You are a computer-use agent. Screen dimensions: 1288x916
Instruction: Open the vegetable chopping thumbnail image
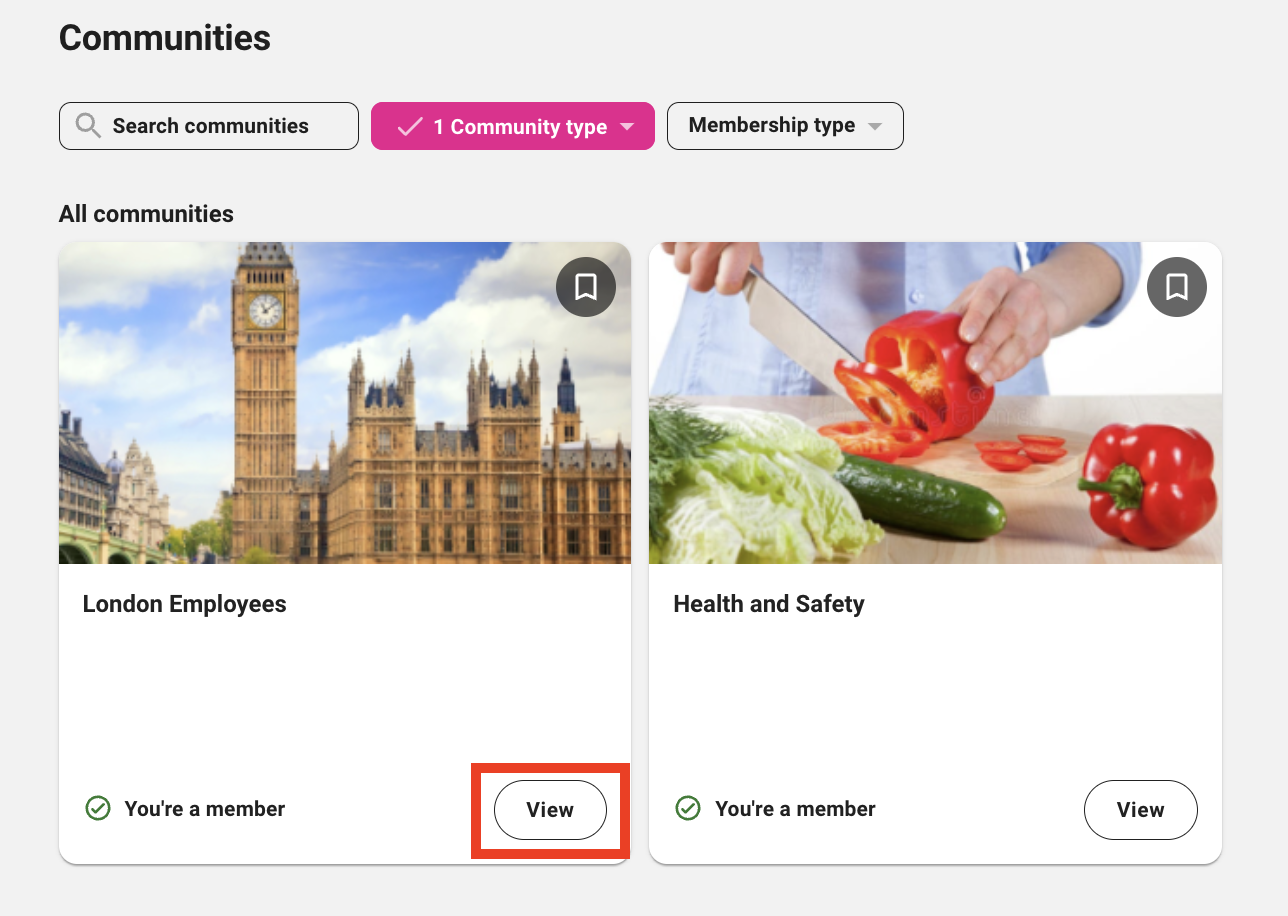935,420
